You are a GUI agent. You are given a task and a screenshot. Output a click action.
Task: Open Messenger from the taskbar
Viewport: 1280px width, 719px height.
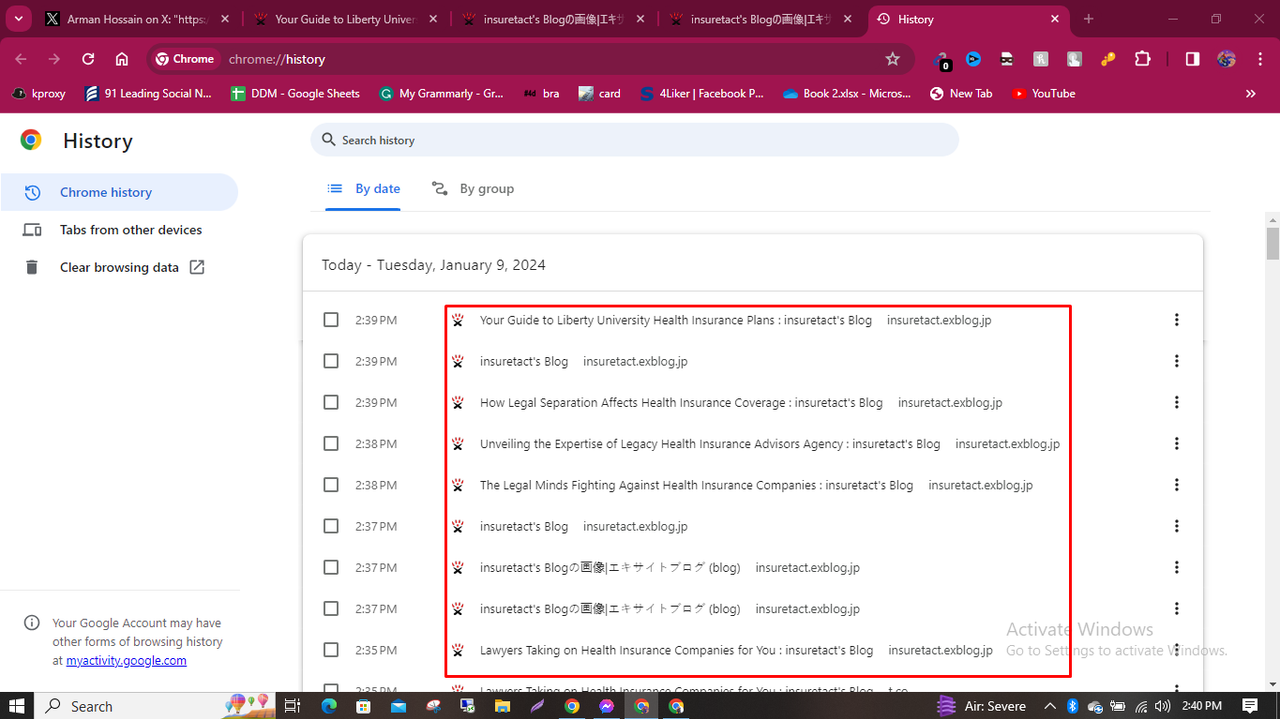pos(606,706)
